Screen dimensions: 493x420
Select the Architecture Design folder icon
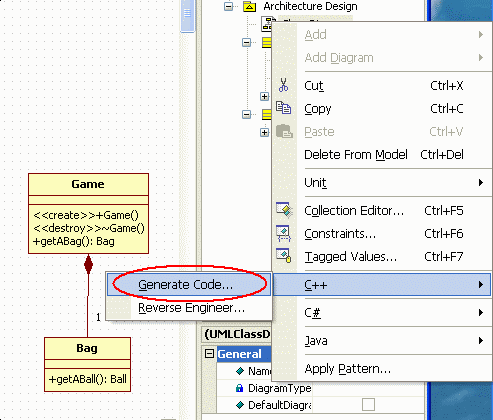point(249,6)
